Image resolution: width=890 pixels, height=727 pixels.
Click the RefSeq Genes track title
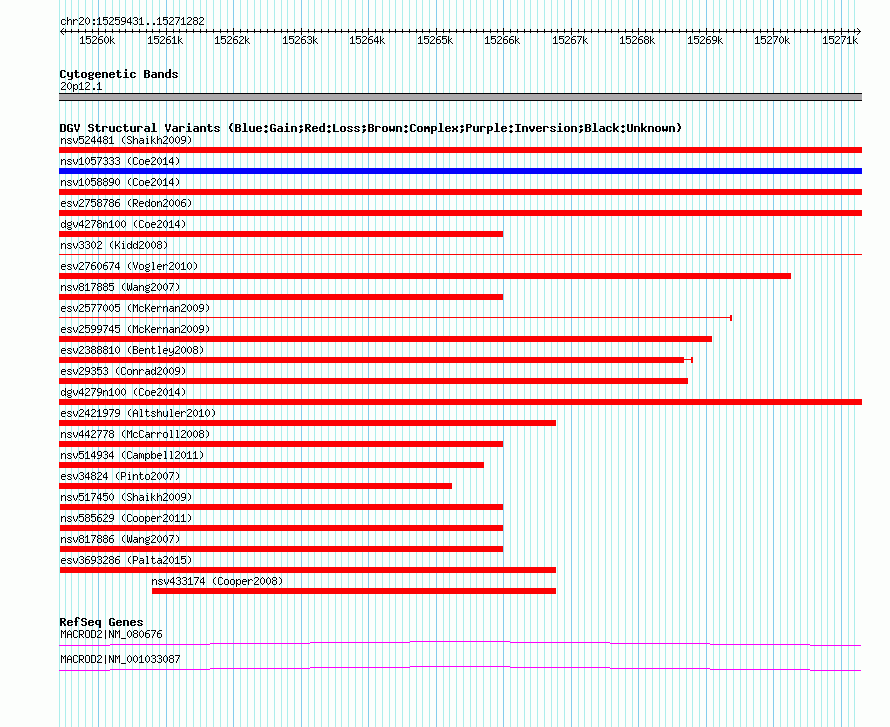pos(101,622)
